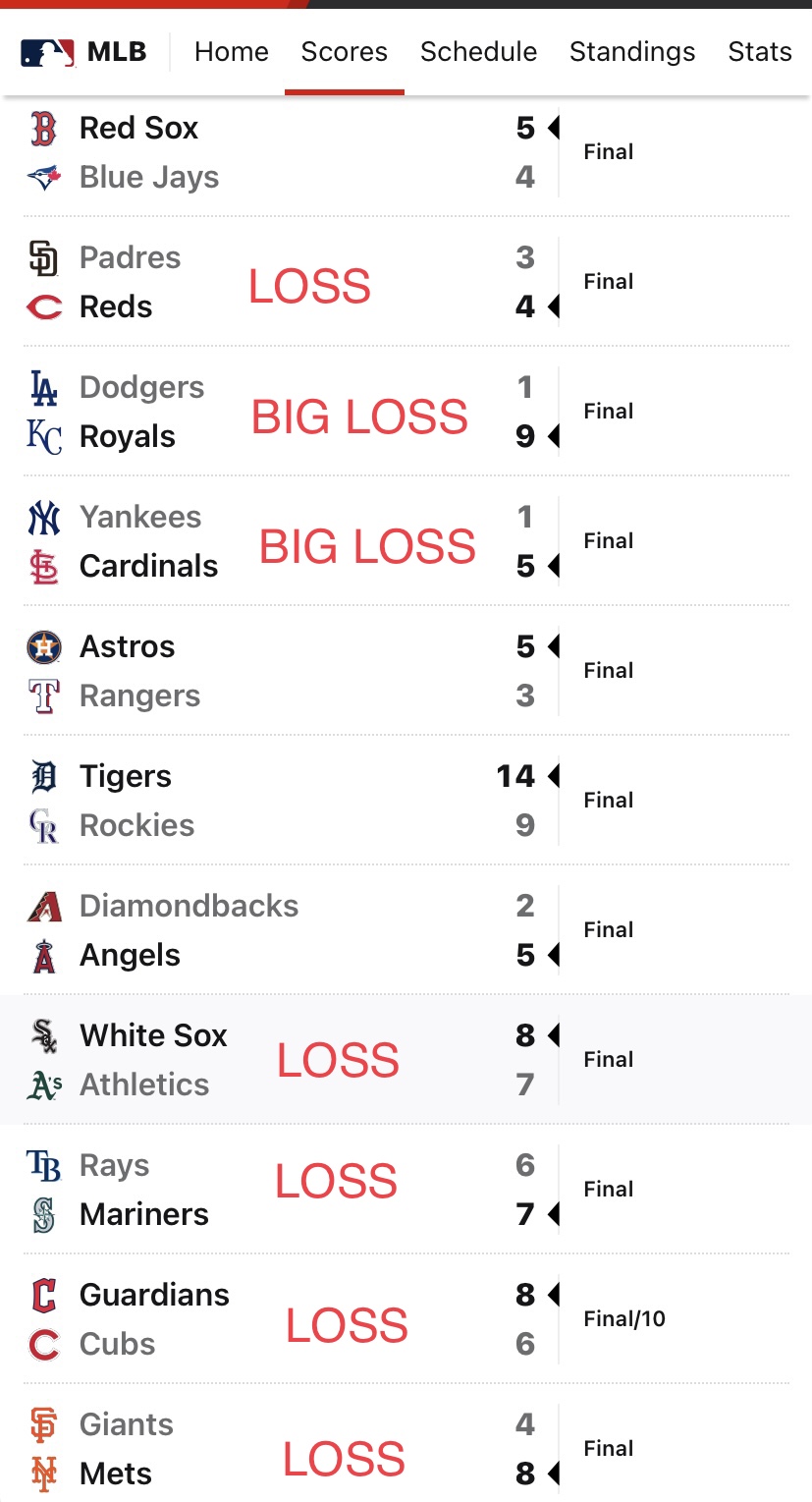This screenshot has height=1502, width=812.
Task: Tap the Giants SF logo
Action: [x=44, y=1425]
